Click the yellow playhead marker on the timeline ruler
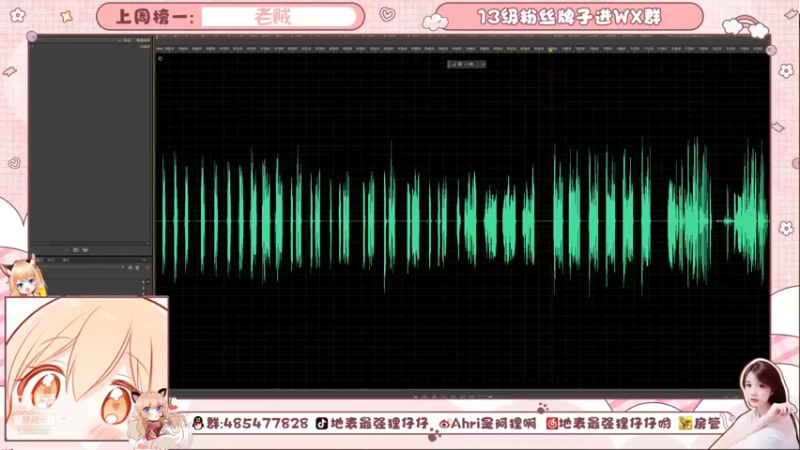 [x=551, y=49]
